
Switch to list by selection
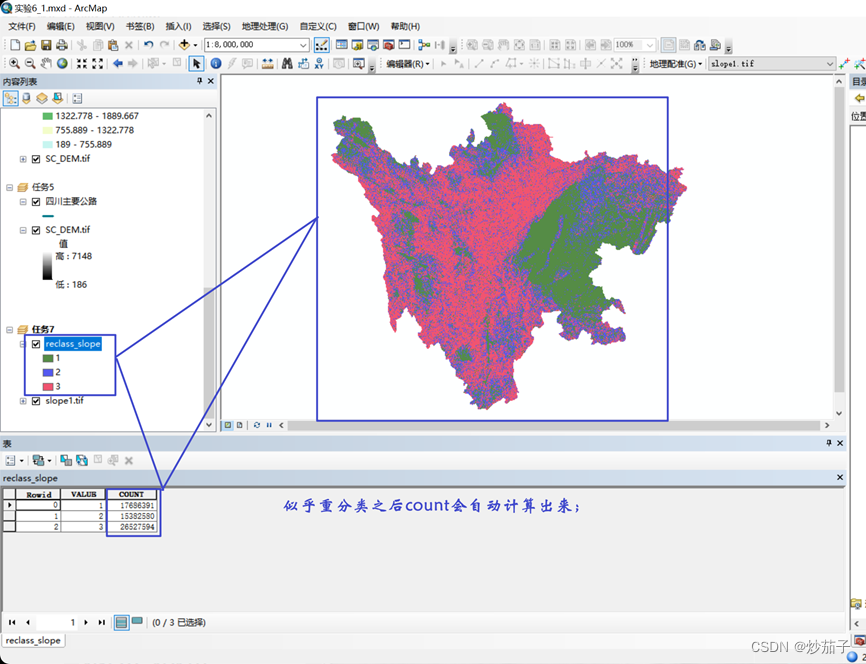click(x=57, y=98)
